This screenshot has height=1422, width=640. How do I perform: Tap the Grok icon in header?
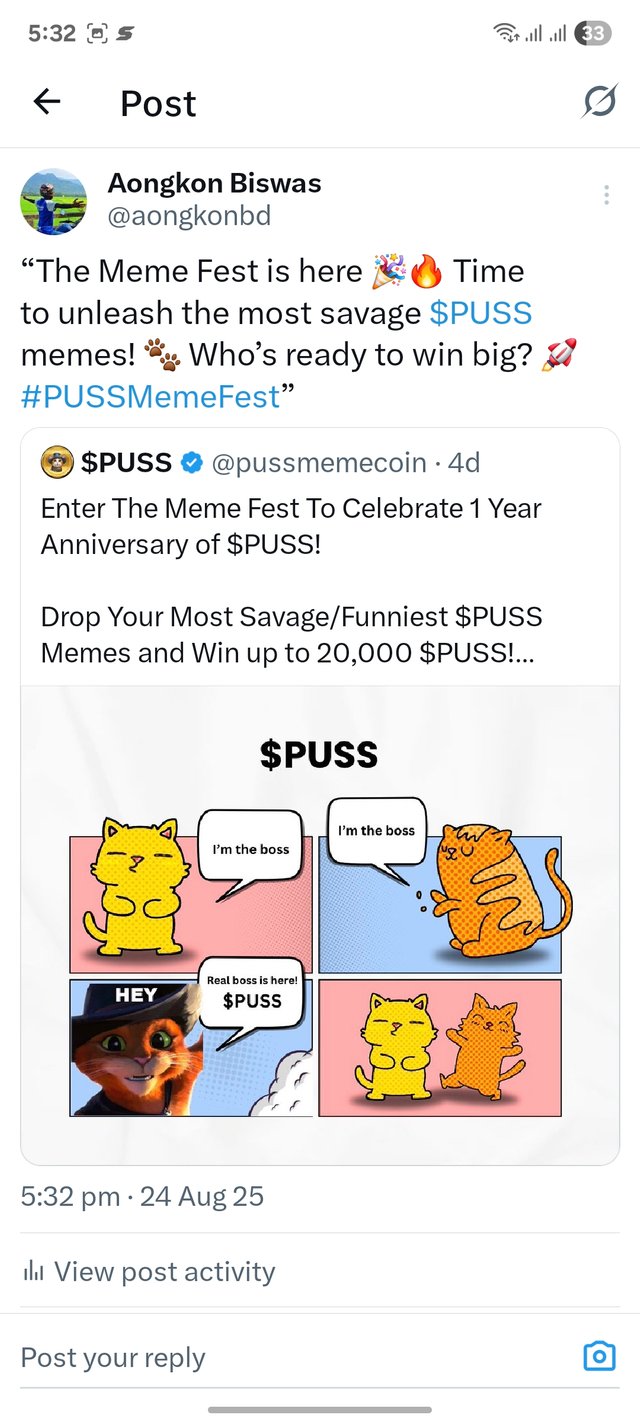pos(599,102)
